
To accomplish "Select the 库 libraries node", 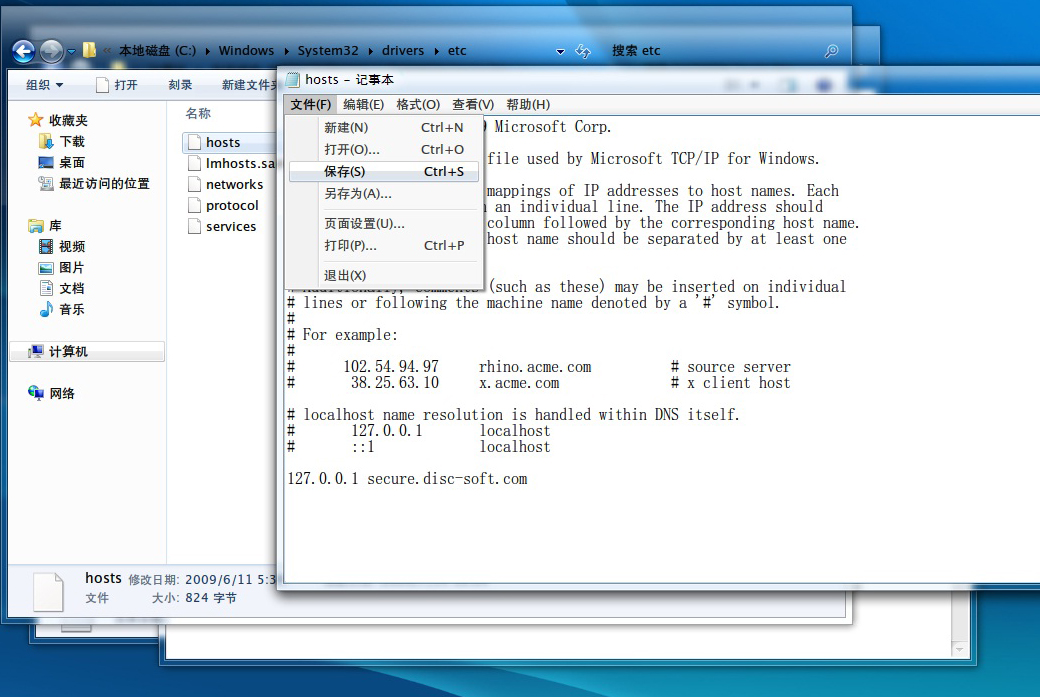I will click(x=45, y=225).
